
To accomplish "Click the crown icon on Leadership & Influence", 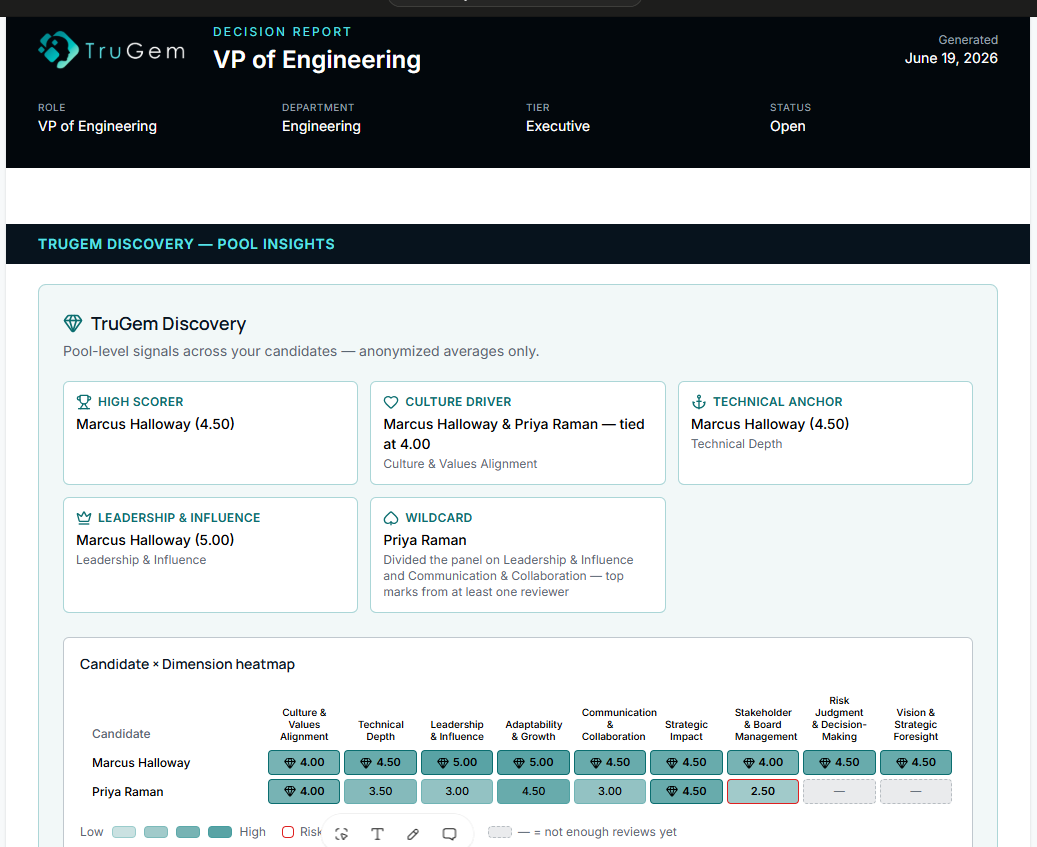I will [x=84, y=518].
